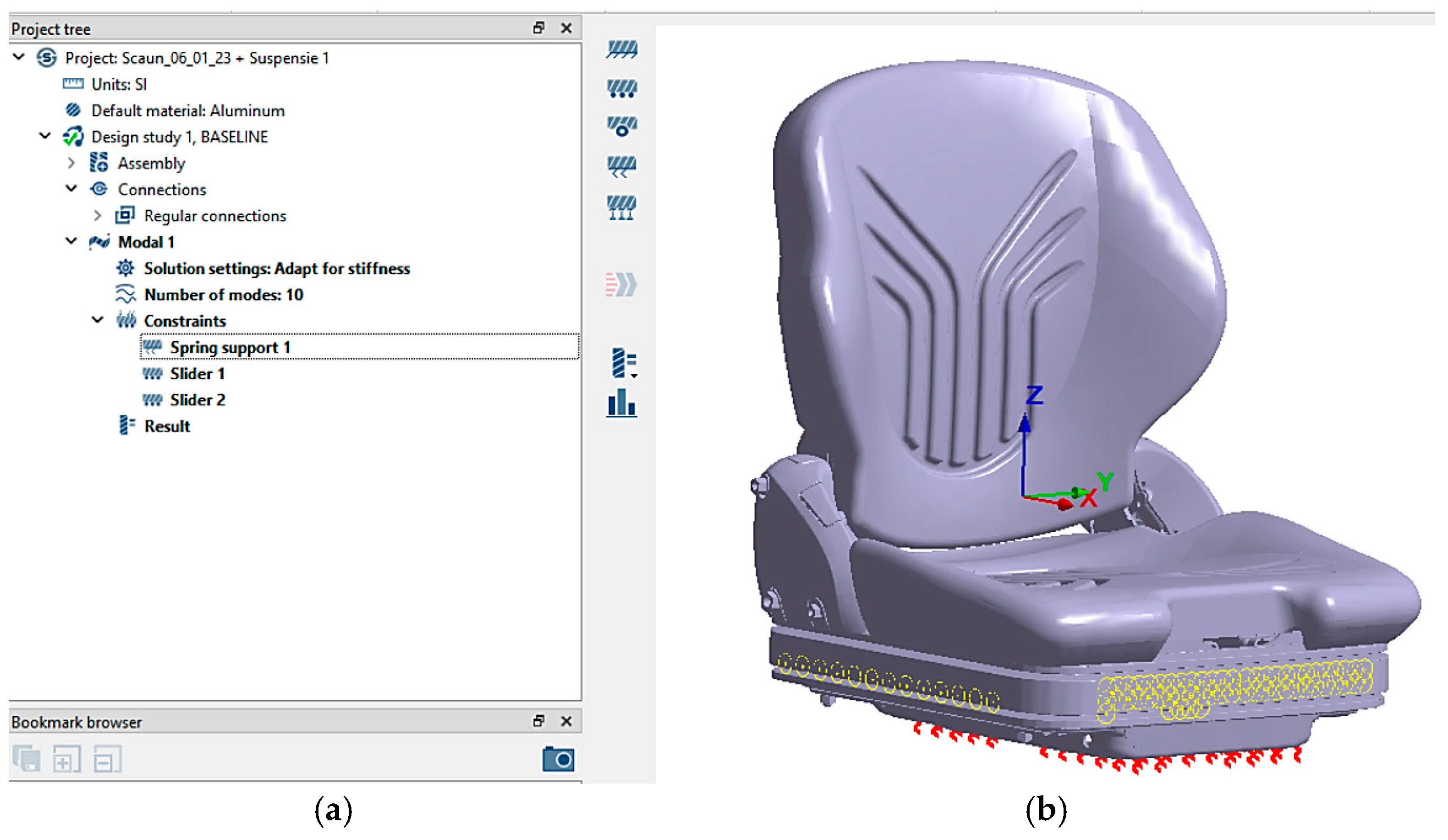Expand the Assembly tree node

coord(71,163)
